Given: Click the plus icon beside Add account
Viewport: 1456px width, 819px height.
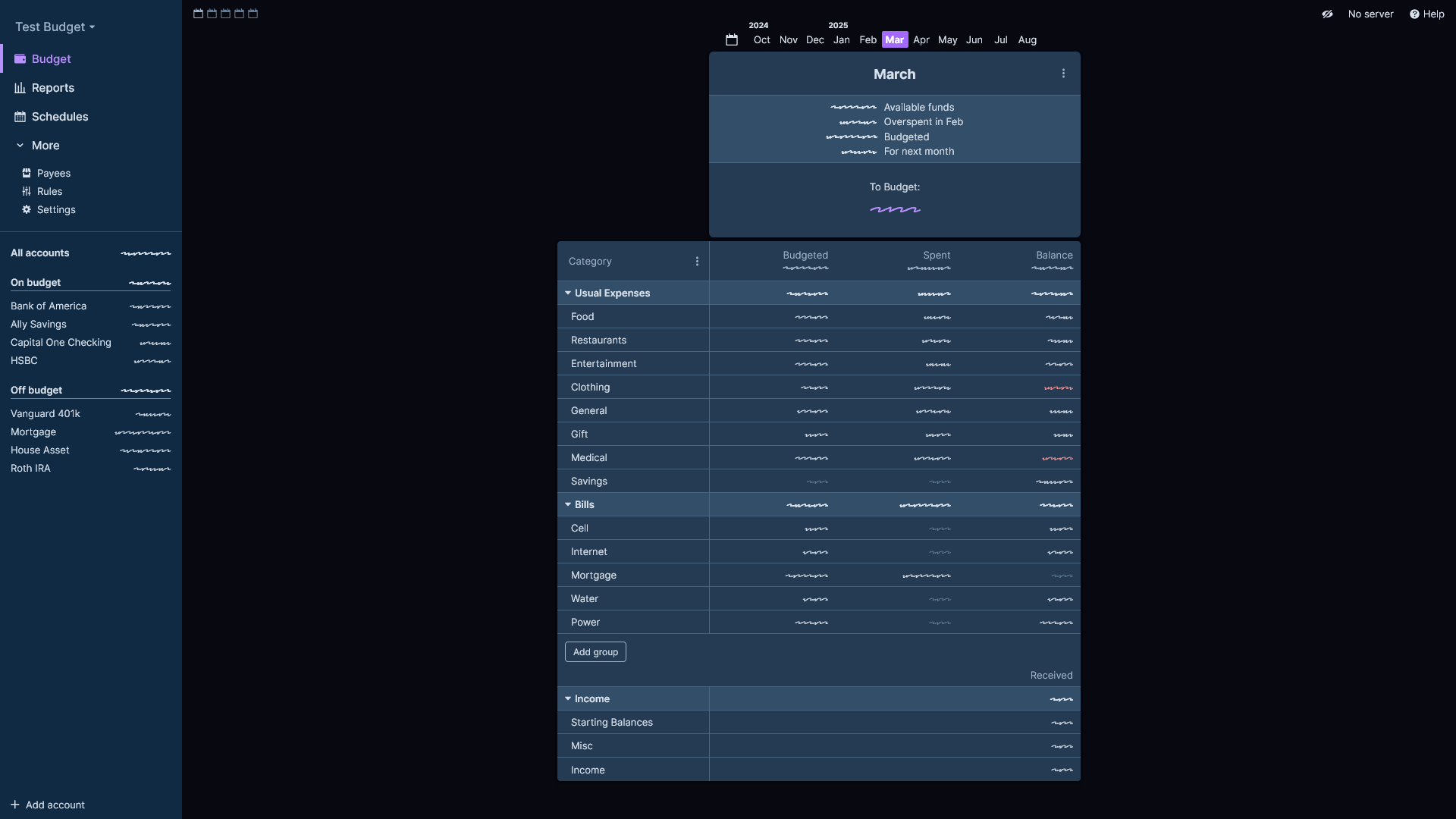Looking at the screenshot, I should (15, 805).
